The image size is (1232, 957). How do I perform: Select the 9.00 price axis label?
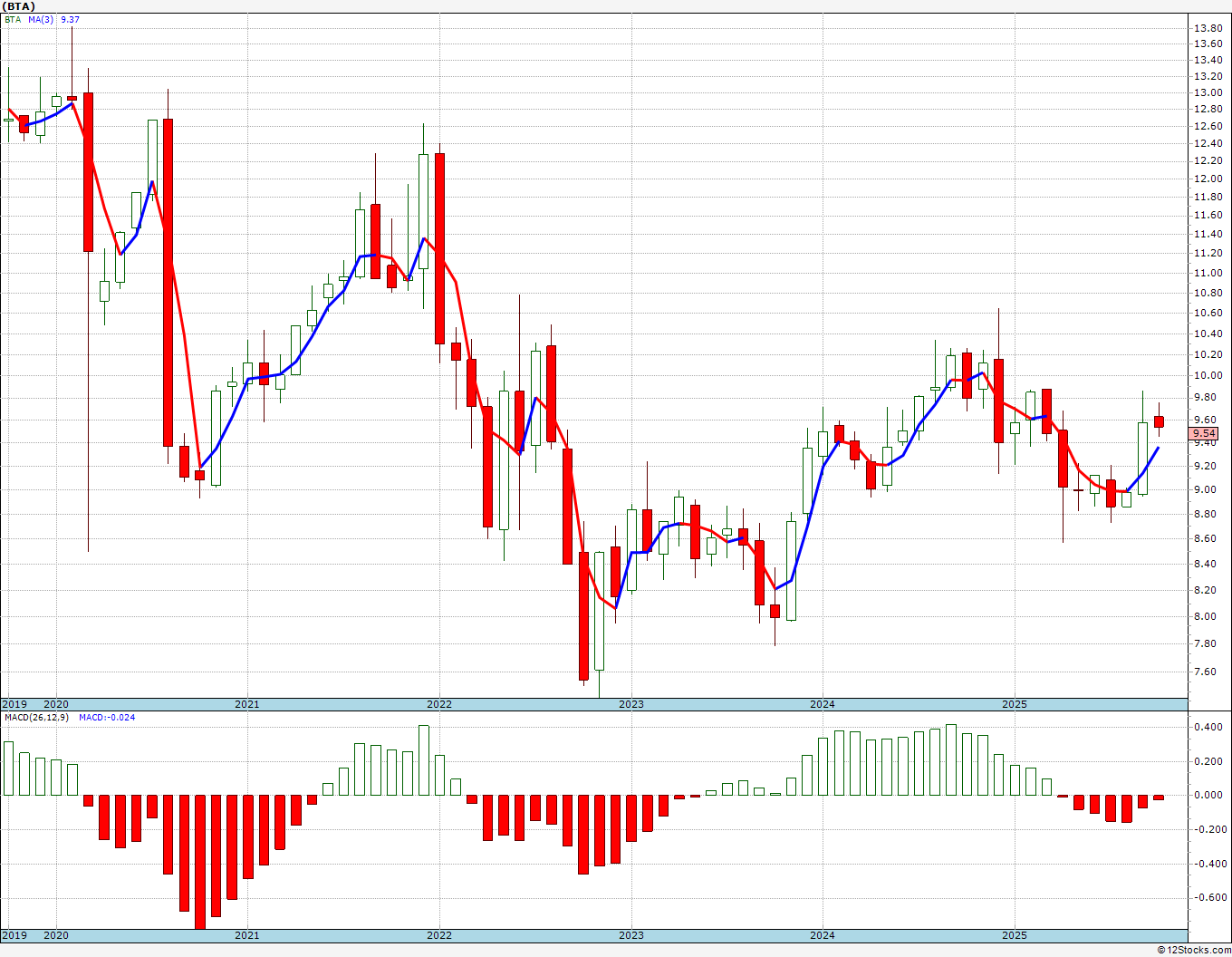point(1205,490)
